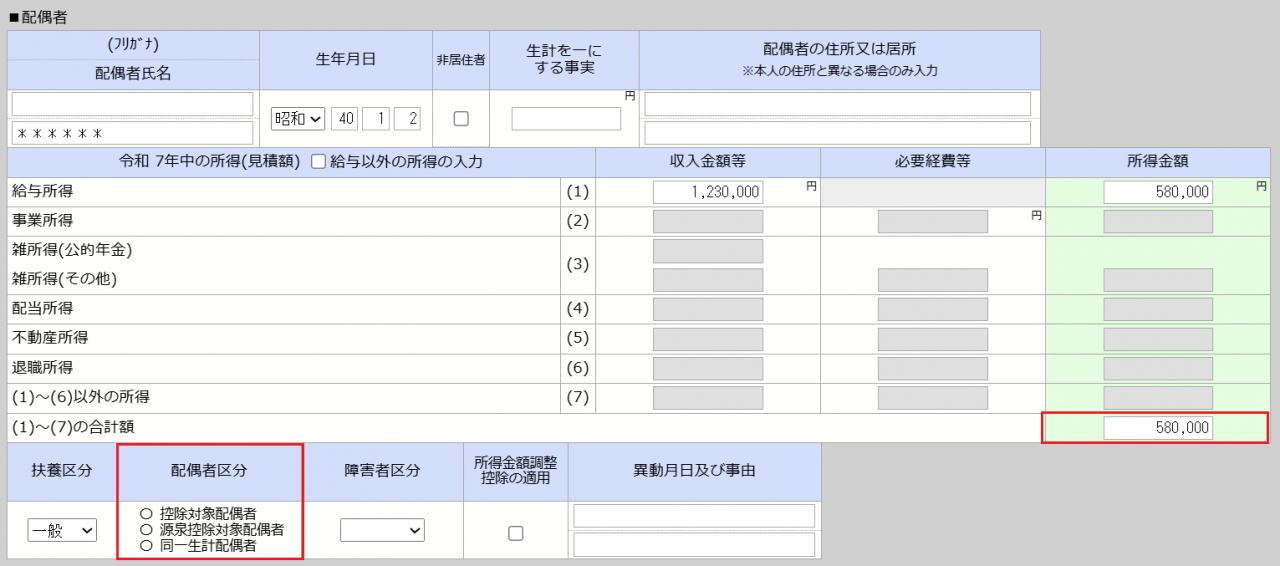1280x566 pixels.
Task: Click the 不動産所得 row label
Action: coord(50,338)
